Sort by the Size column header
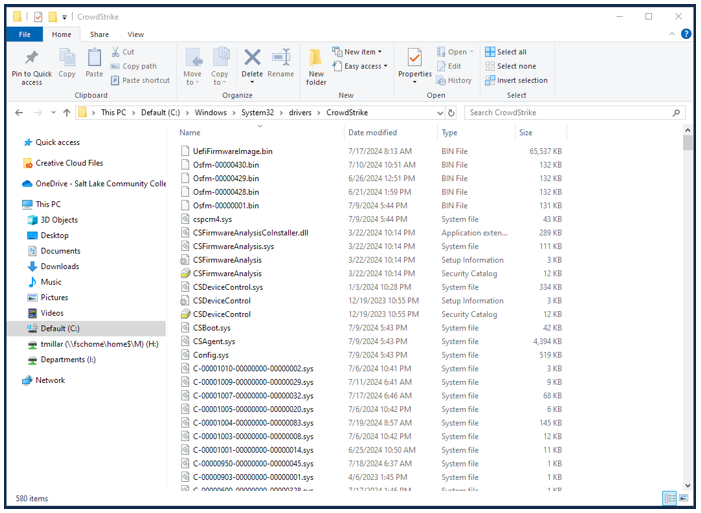The height and width of the screenshot is (513, 701). click(x=526, y=133)
